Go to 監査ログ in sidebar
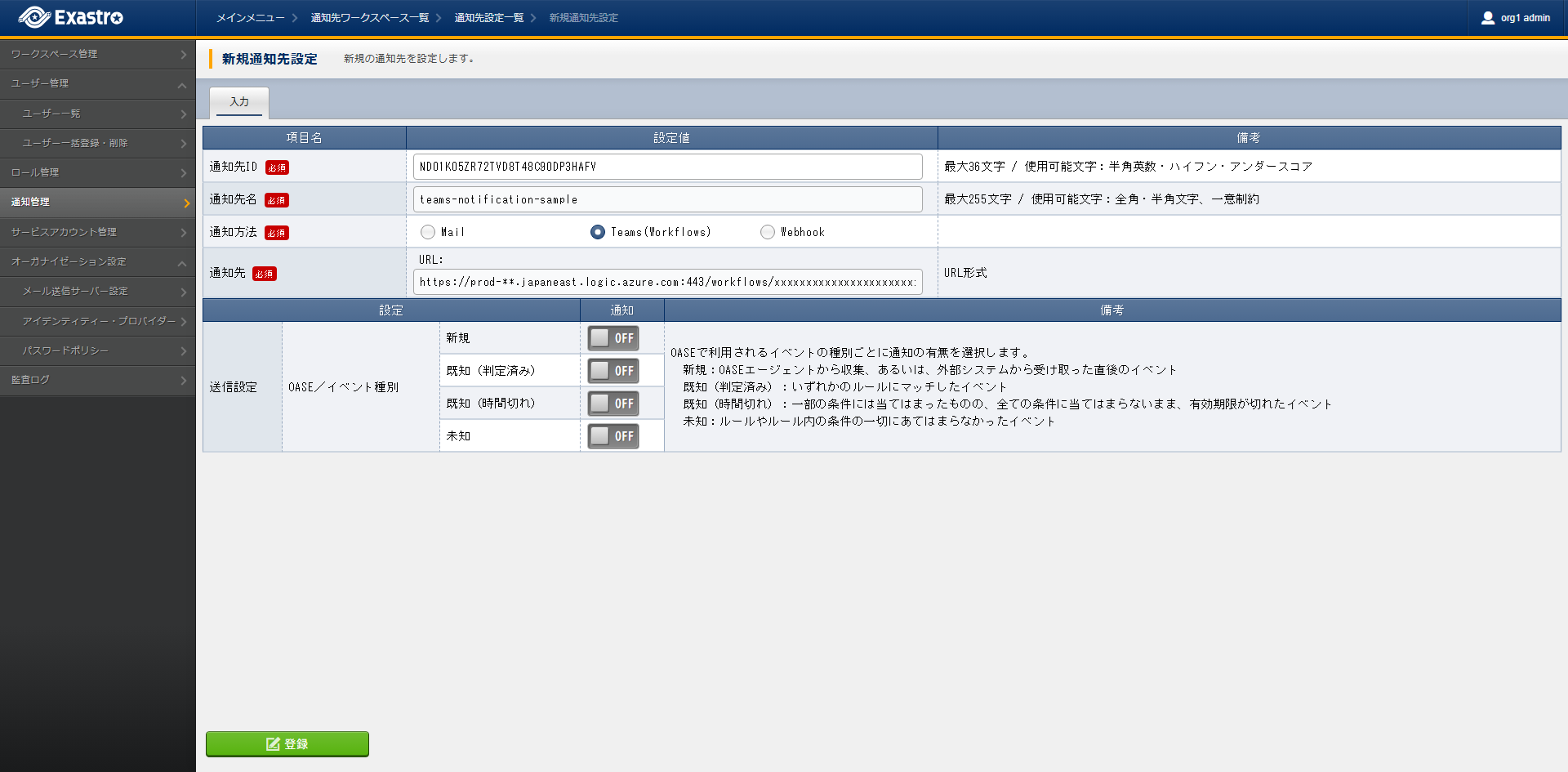Viewport: 1568px width, 772px height. click(x=98, y=380)
